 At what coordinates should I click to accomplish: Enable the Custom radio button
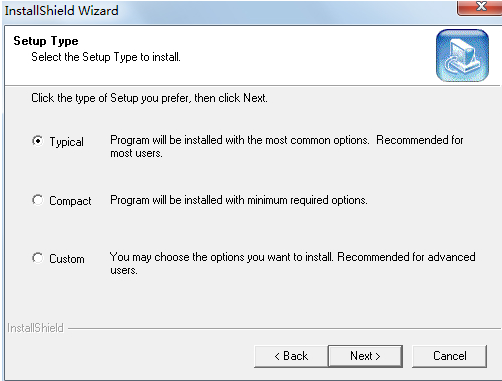(x=38, y=258)
